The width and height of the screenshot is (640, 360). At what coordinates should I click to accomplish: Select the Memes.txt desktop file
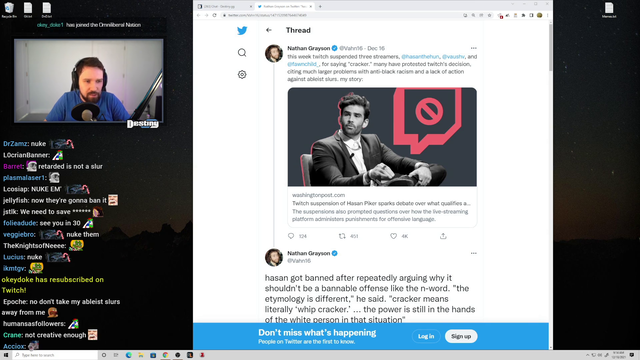click(x=609, y=10)
